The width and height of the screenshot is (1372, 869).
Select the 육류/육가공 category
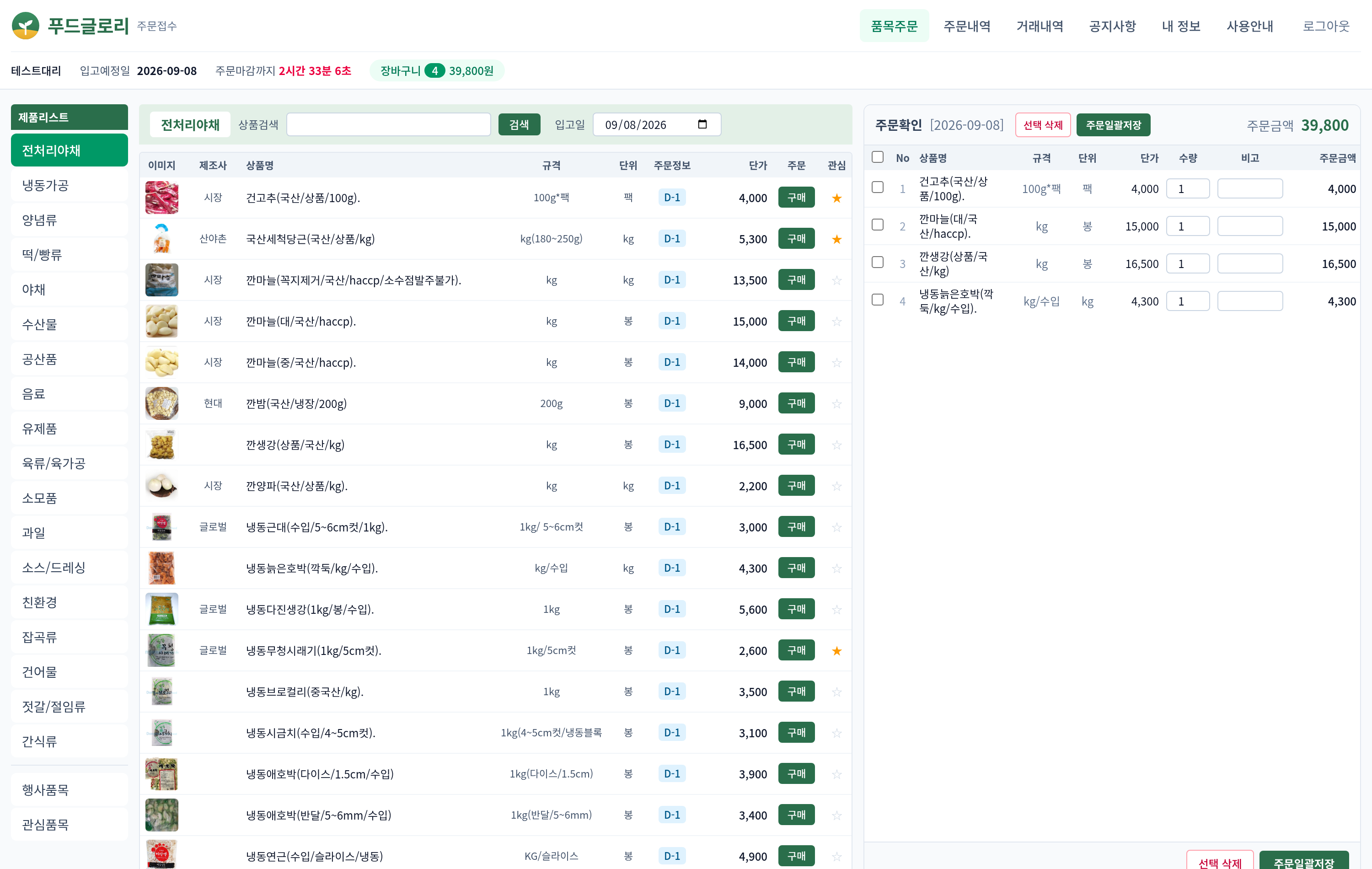coord(70,463)
